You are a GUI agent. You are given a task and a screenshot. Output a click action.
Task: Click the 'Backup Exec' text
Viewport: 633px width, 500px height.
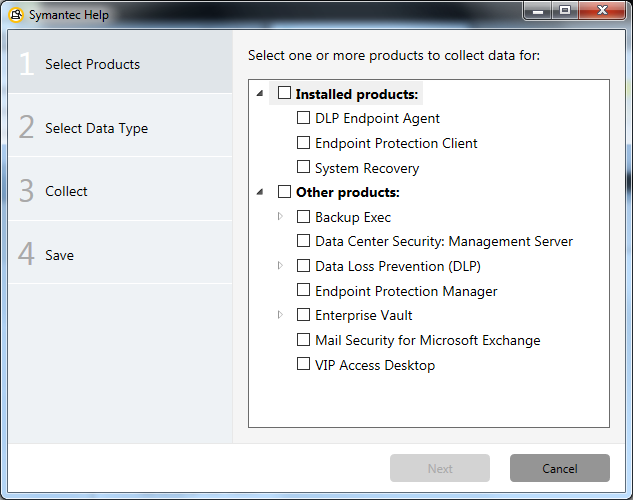click(x=353, y=218)
